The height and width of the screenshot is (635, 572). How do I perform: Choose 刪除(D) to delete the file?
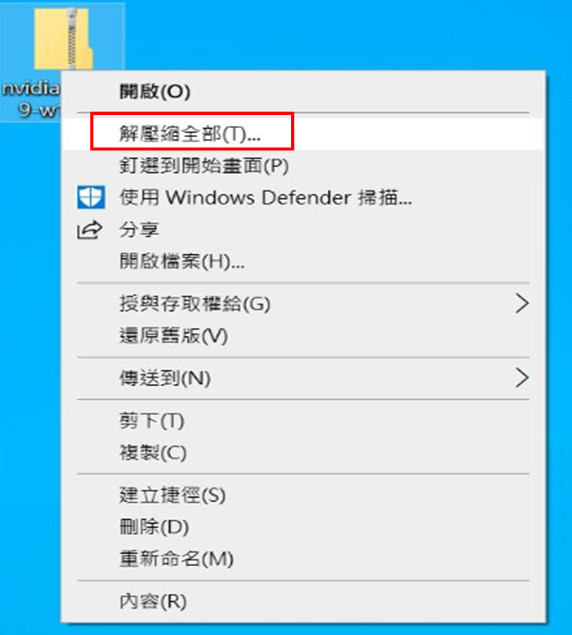coord(303,527)
